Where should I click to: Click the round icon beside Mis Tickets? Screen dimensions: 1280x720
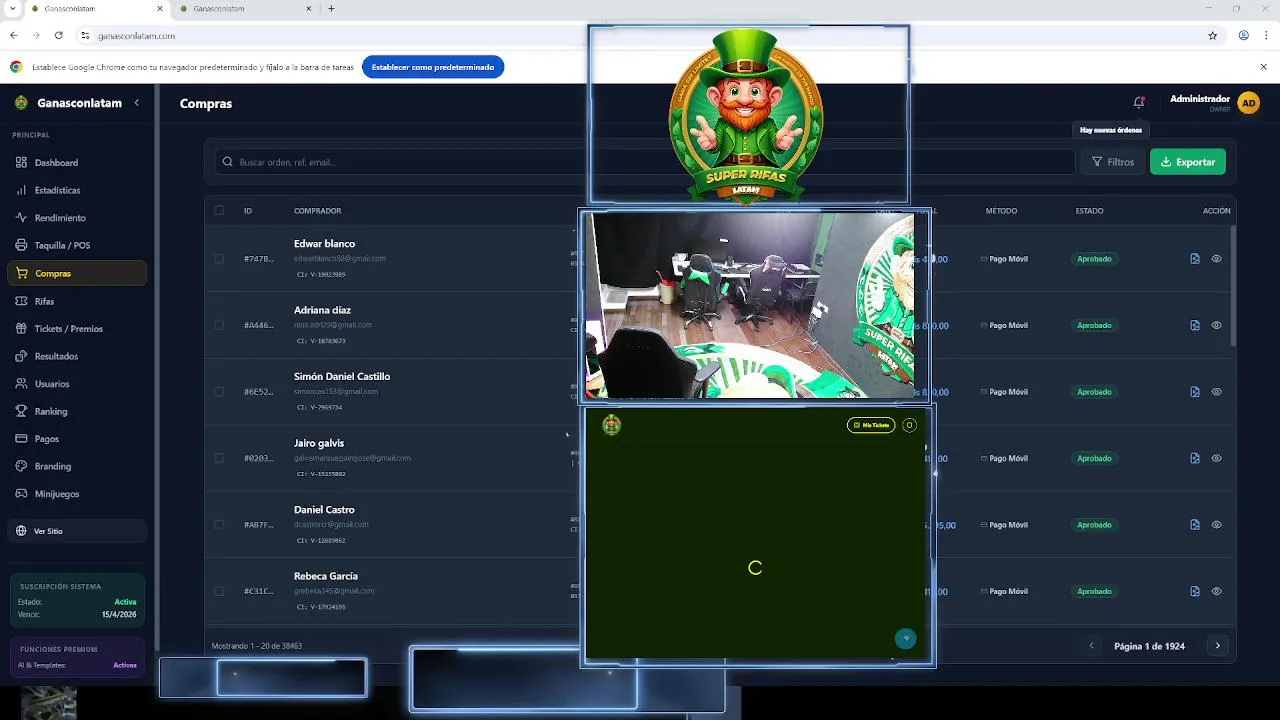point(909,425)
